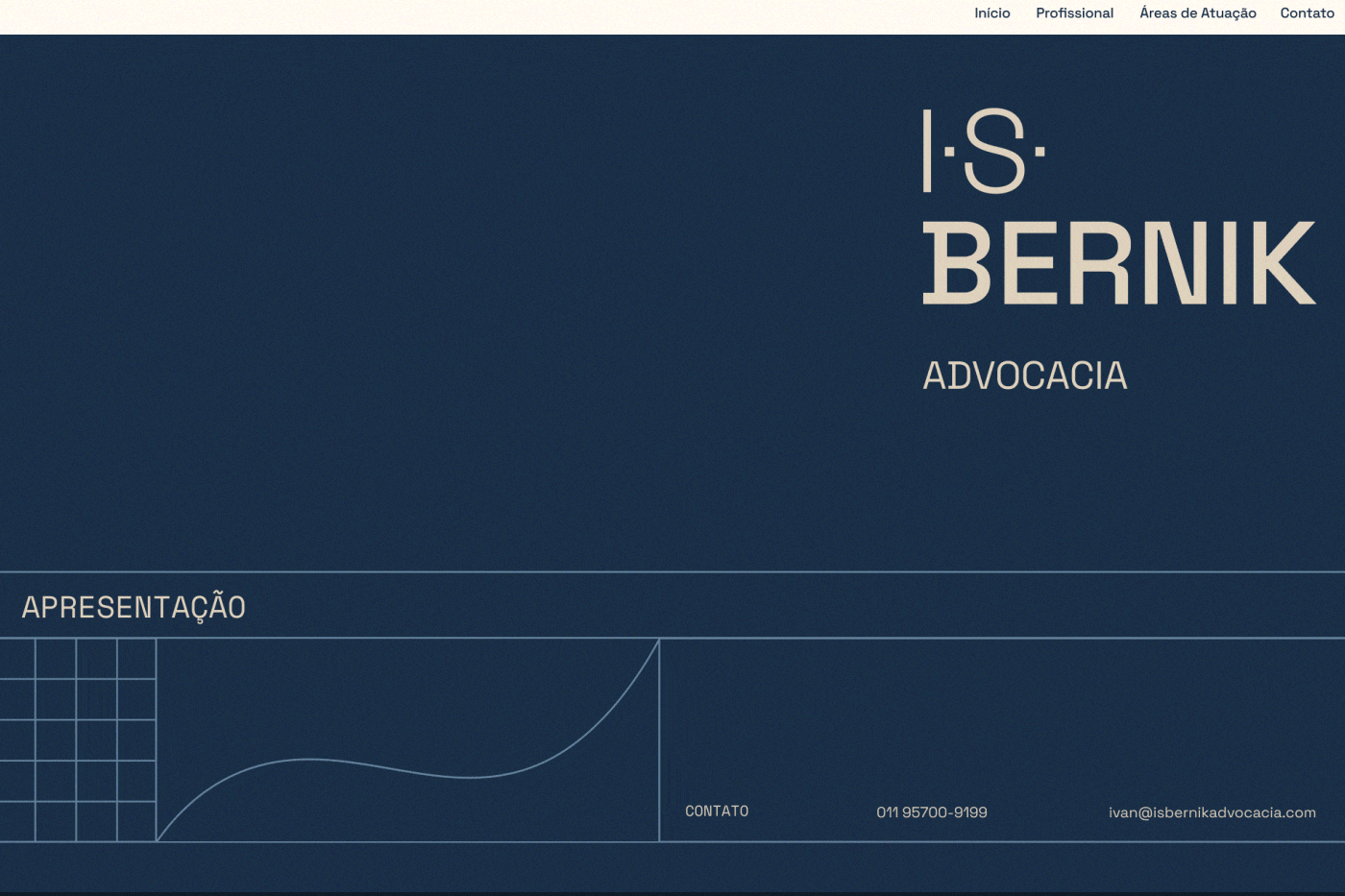Email ivan@isbernikadvocacia.com
This screenshot has width=1345, height=896.
1212,812
